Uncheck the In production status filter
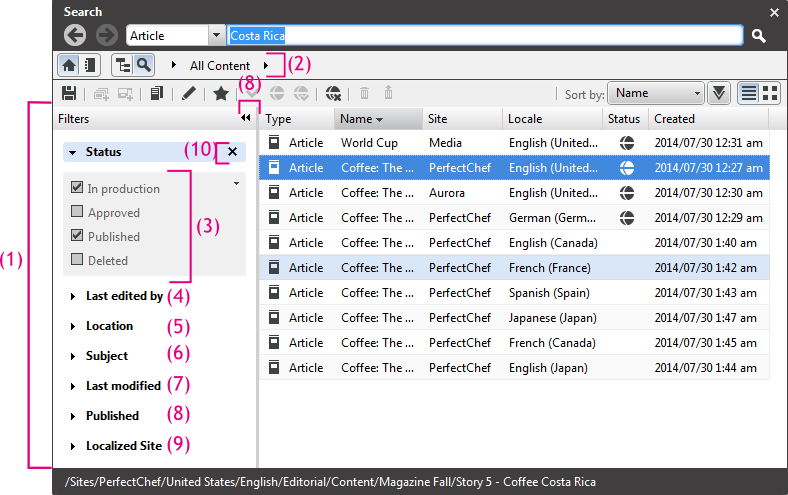This screenshot has height=495, width=788. [x=77, y=188]
